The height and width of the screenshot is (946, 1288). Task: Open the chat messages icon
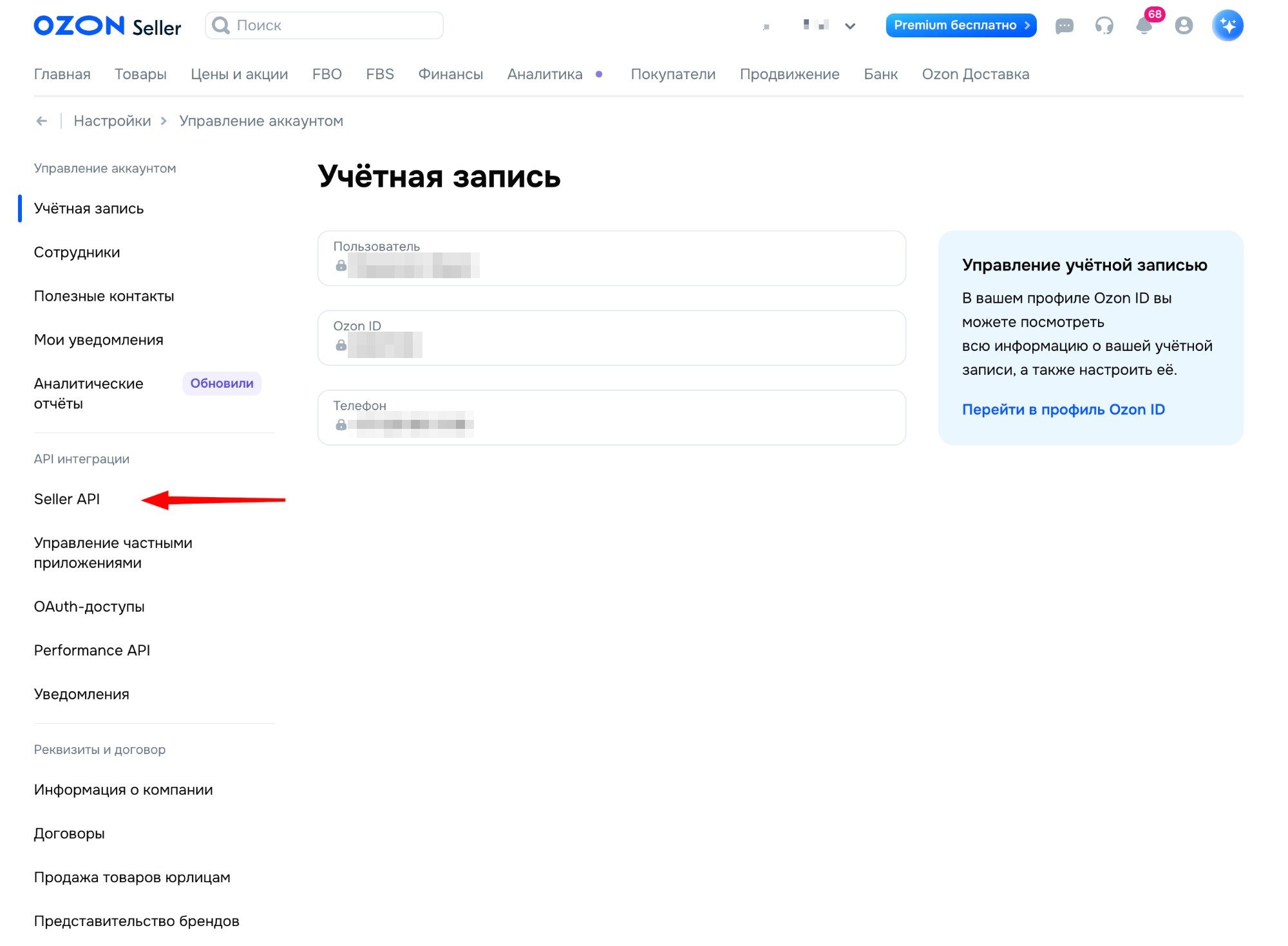coord(1064,26)
